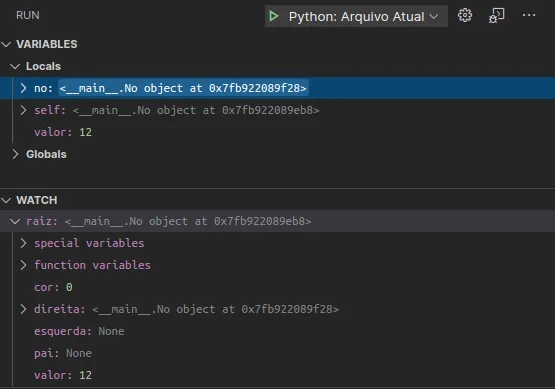The image size is (555, 389).
Task: Open the Debug Console icon
Action: coord(496,16)
